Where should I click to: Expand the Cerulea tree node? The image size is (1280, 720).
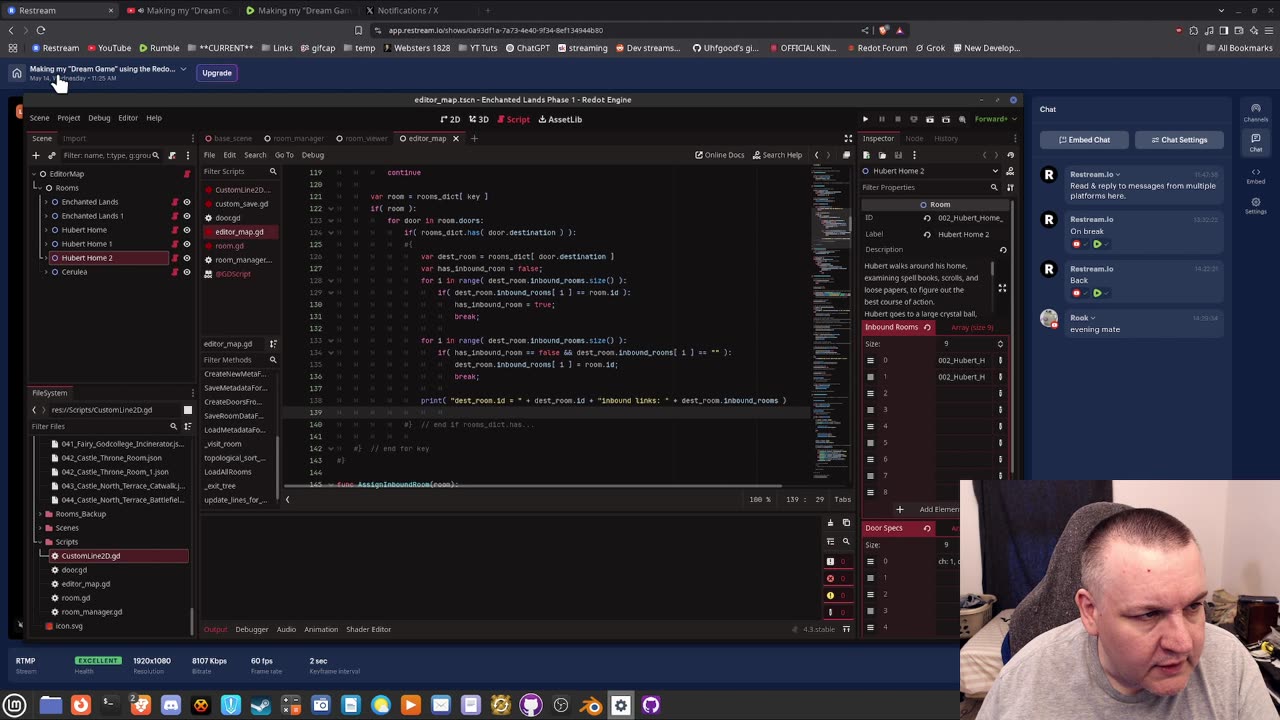pyautogui.click(x=45, y=272)
